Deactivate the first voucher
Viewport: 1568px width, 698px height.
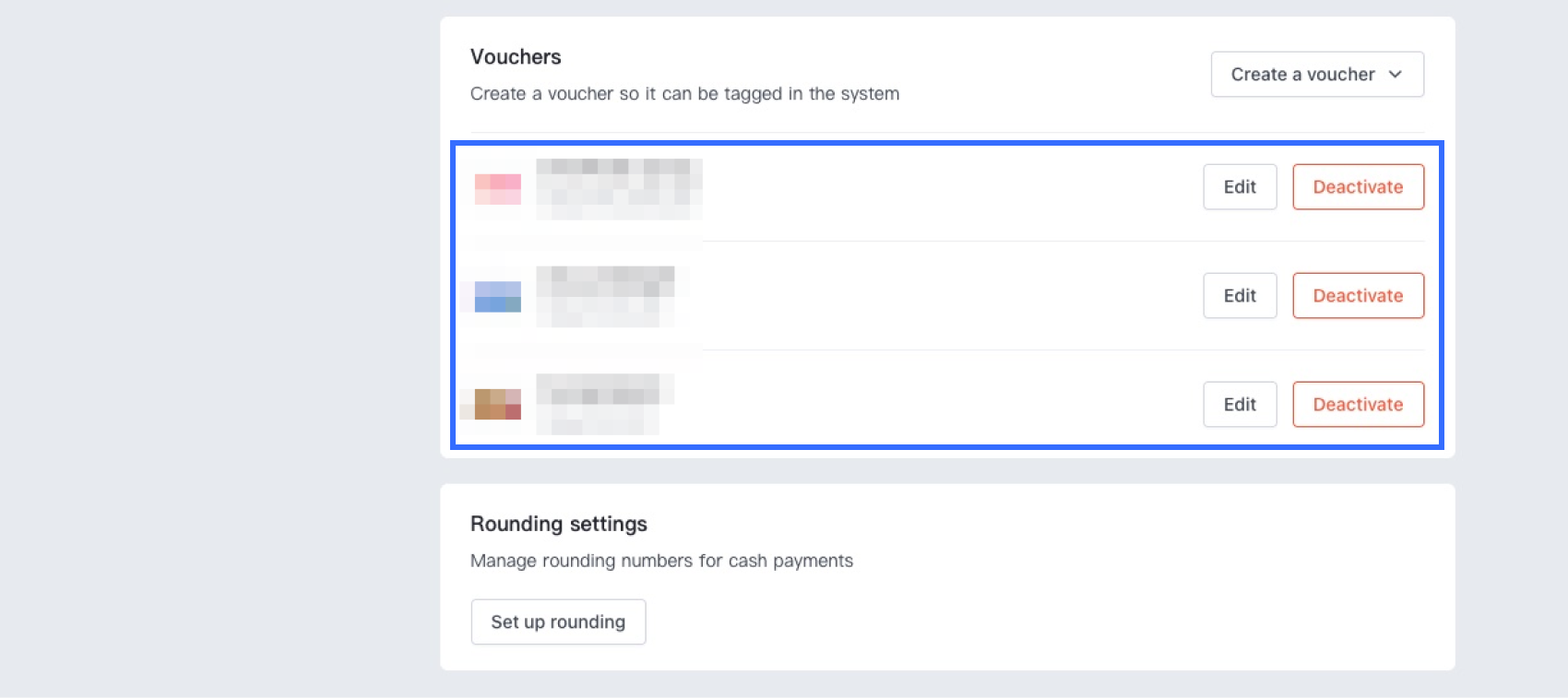1358,186
